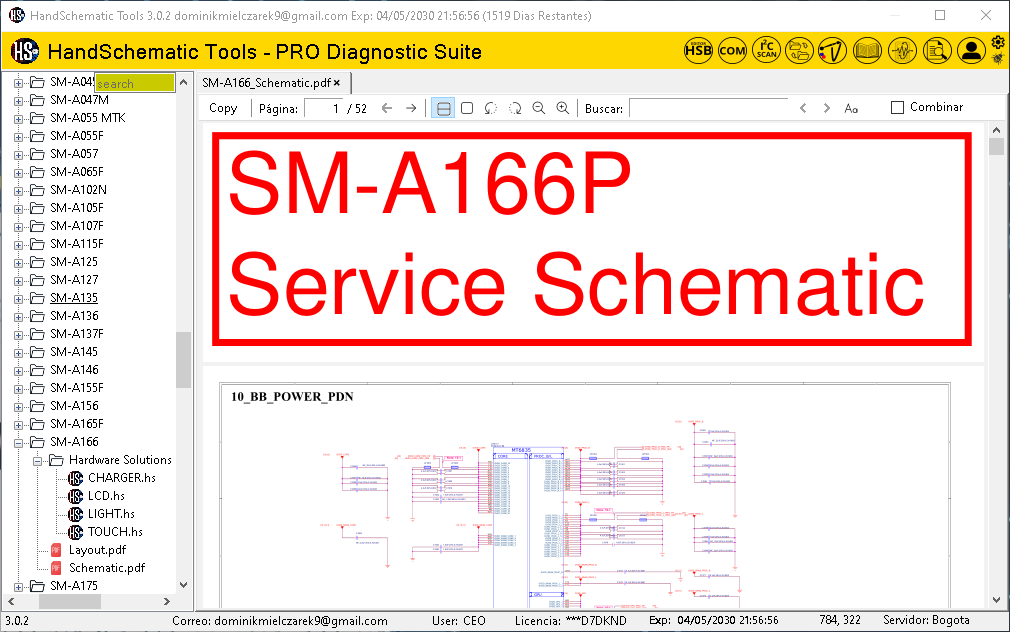Click the tree panel horizontal scrollbar thumb
Image resolution: width=1010 pixels, height=632 pixels.
point(70,601)
